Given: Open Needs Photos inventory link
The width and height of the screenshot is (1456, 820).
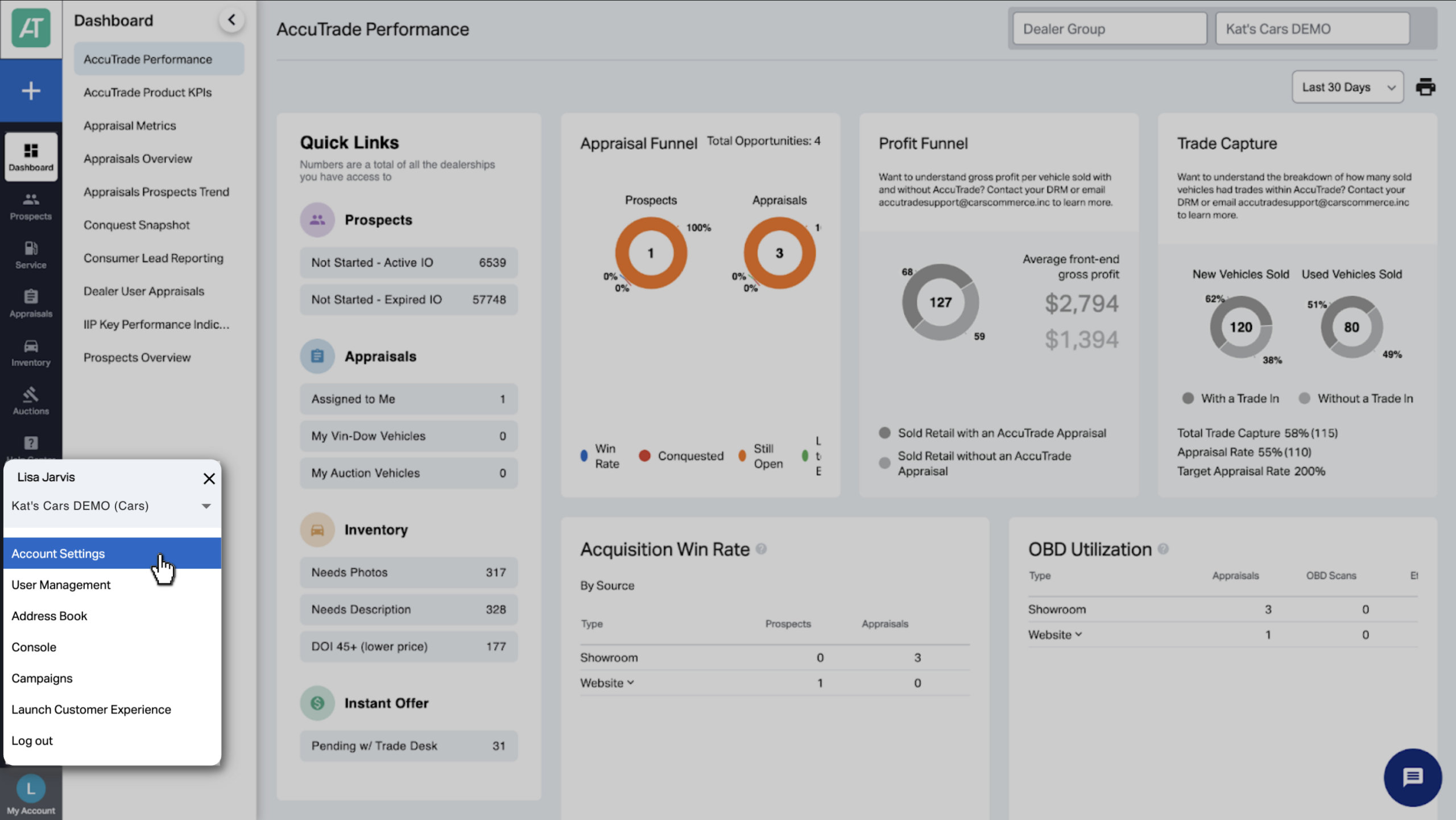Looking at the screenshot, I should pyautogui.click(x=408, y=572).
